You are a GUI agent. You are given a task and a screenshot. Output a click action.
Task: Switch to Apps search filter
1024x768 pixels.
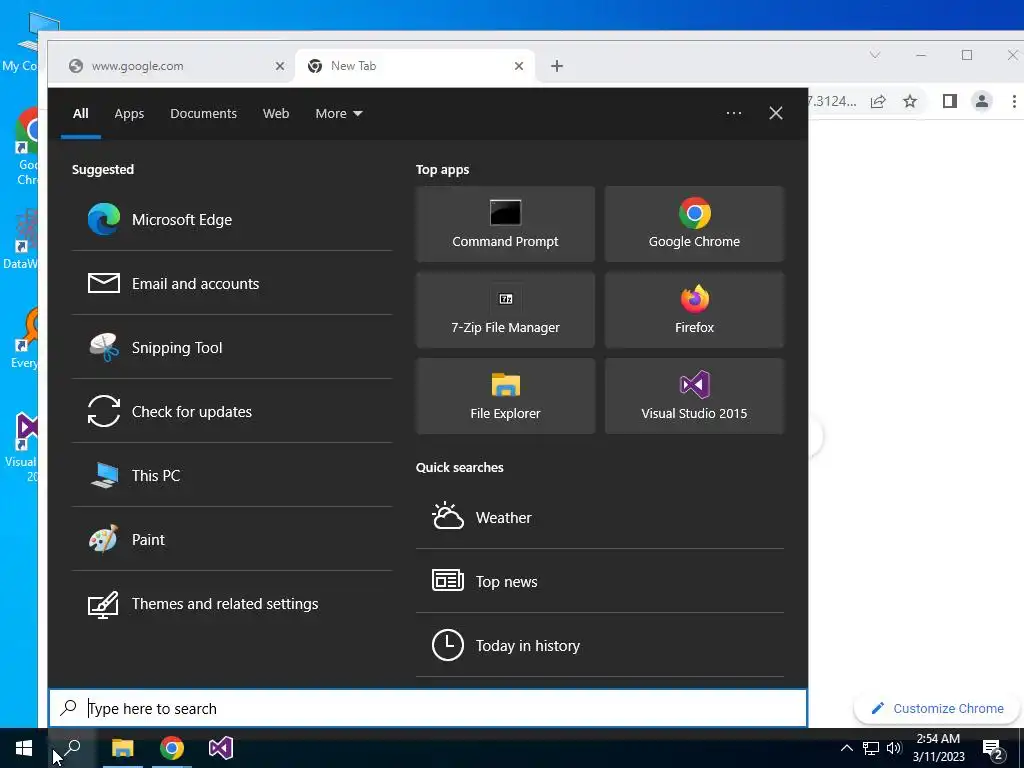click(129, 114)
